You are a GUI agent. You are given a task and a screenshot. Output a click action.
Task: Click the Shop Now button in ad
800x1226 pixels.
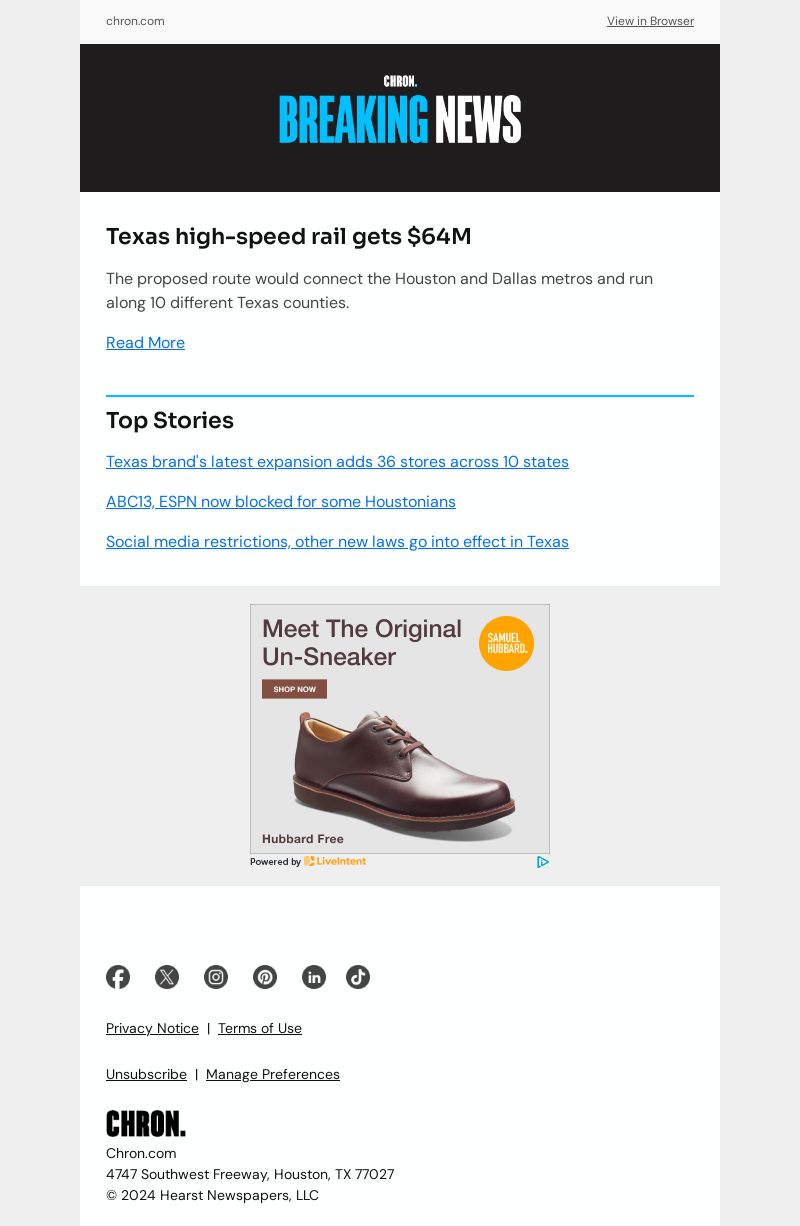294,689
